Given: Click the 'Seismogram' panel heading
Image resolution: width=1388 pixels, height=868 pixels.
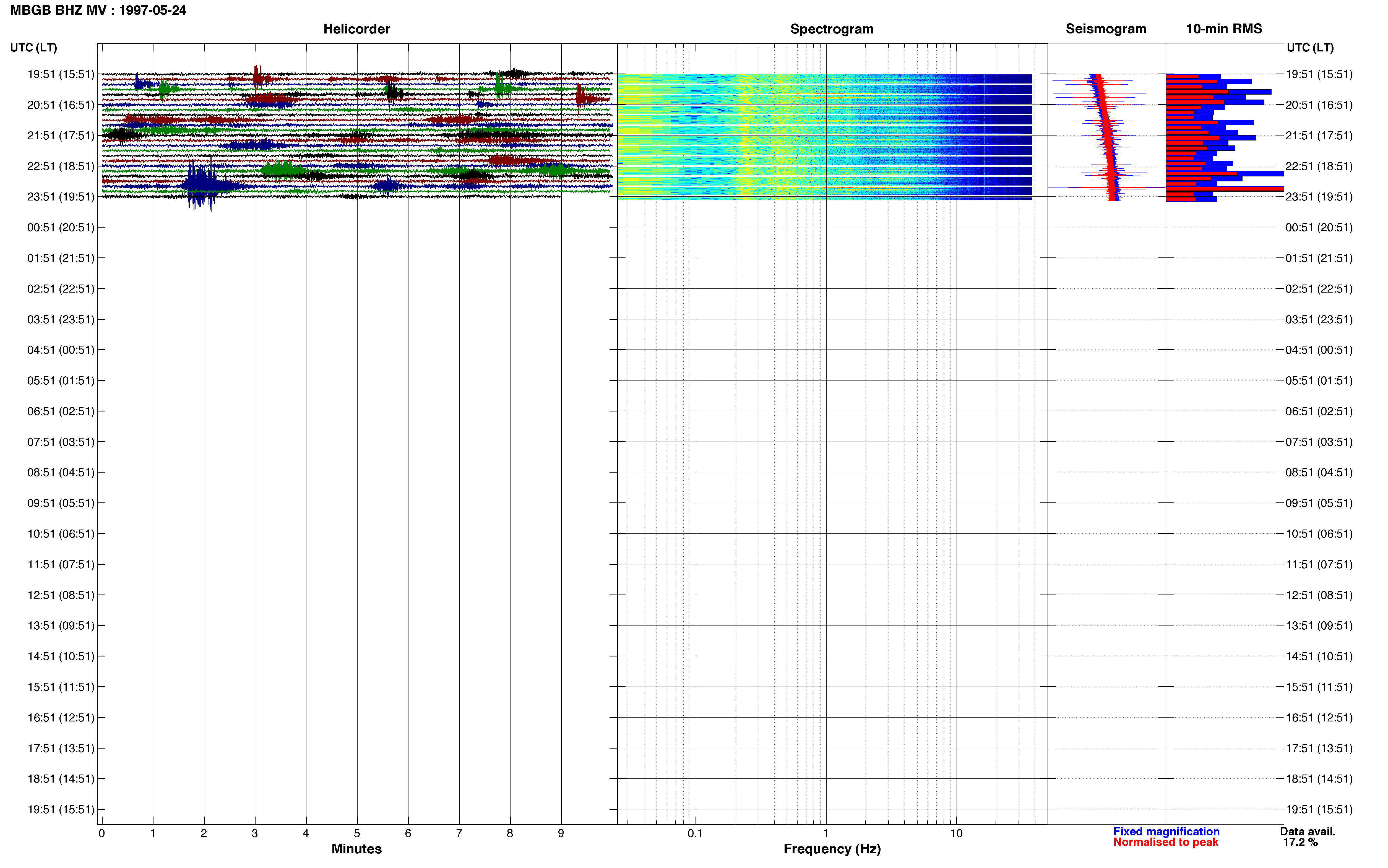Looking at the screenshot, I should 1106,29.
